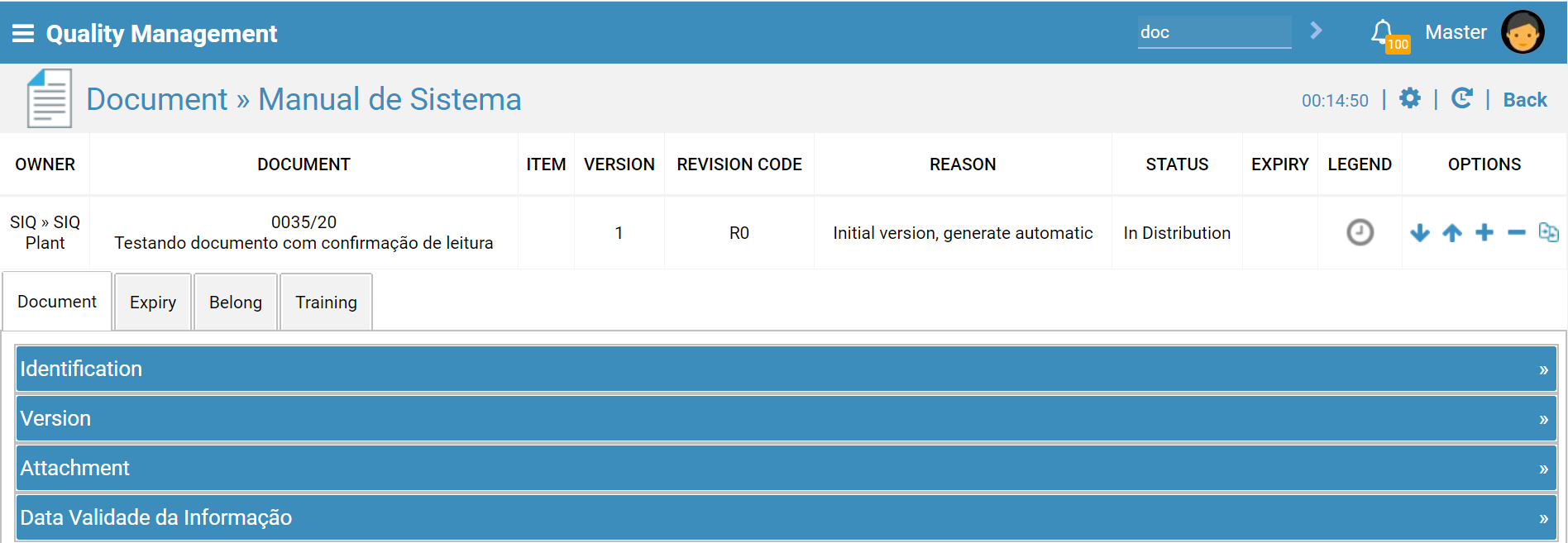This screenshot has height=543, width=1568.
Task: Click the R0 revision code cell
Action: (x=739, y=233)
